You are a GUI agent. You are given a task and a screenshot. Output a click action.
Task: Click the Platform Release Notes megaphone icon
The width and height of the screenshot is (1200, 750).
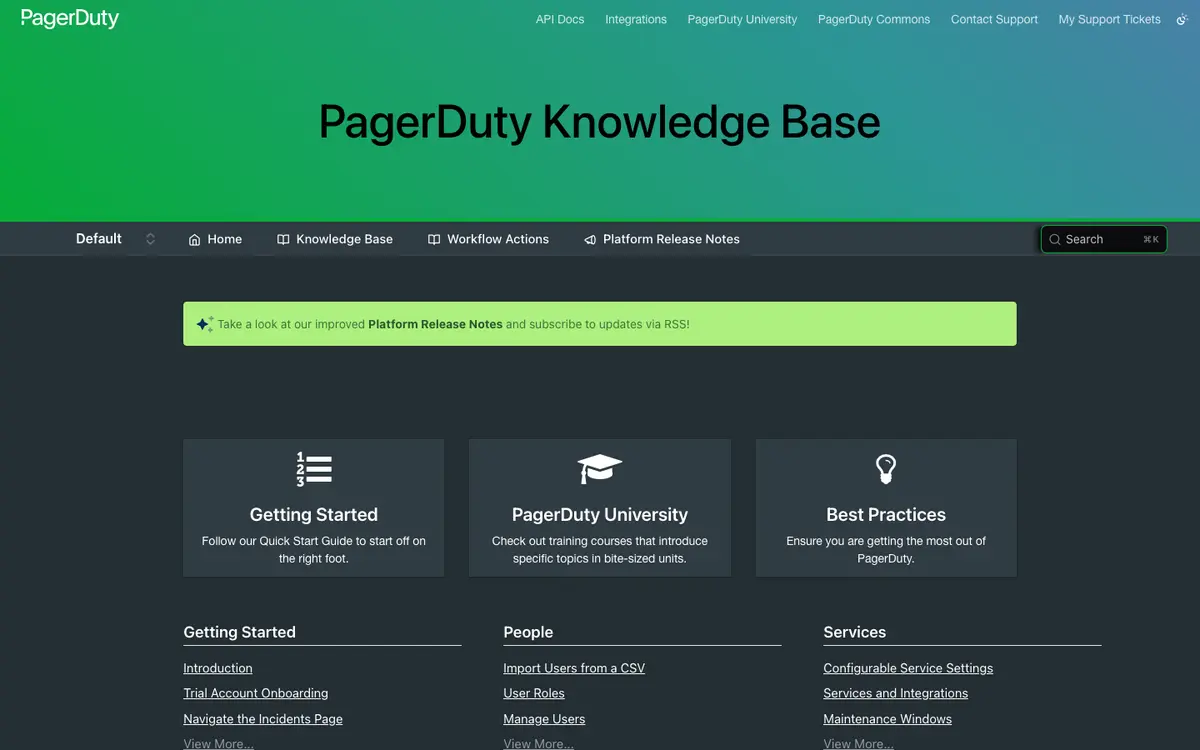pyautogui.click(x=590, y=240)
